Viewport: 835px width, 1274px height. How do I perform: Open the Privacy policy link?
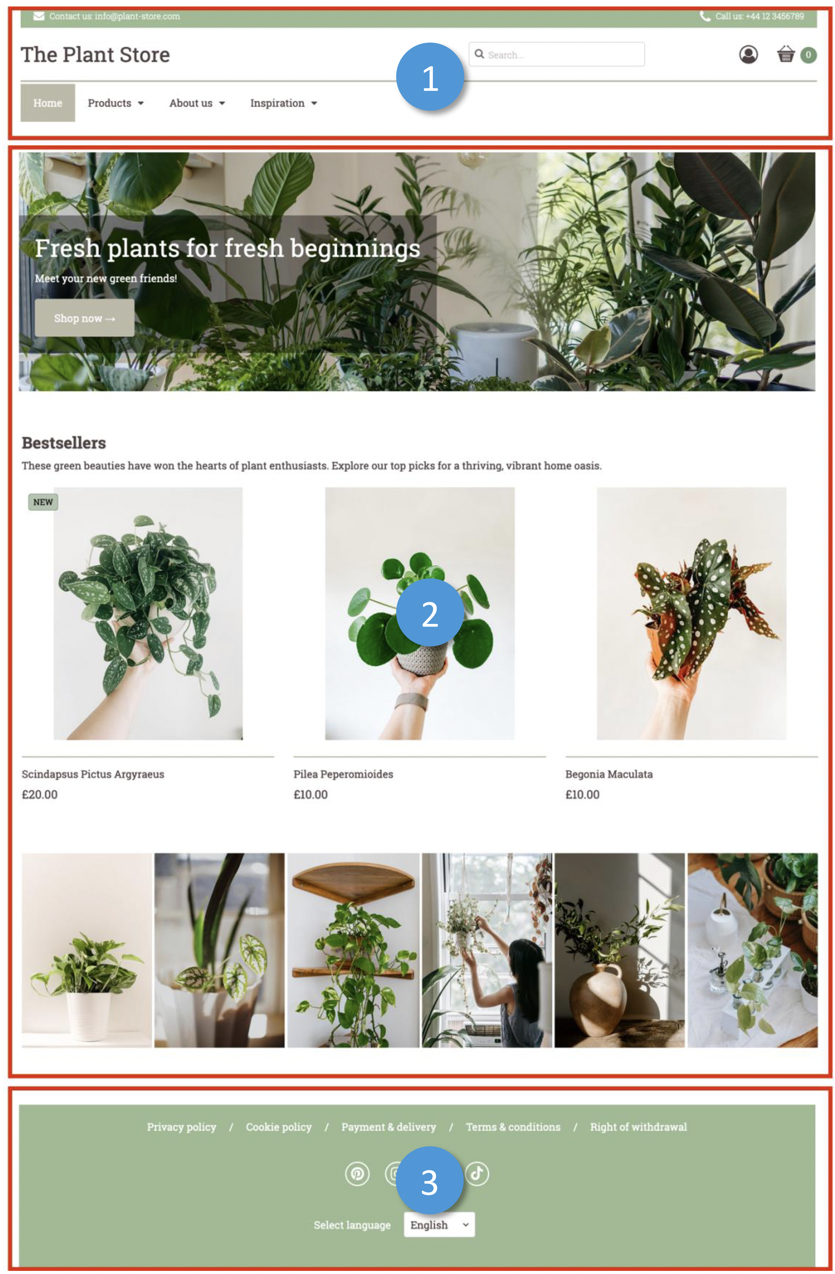[x=181, y=1127]
